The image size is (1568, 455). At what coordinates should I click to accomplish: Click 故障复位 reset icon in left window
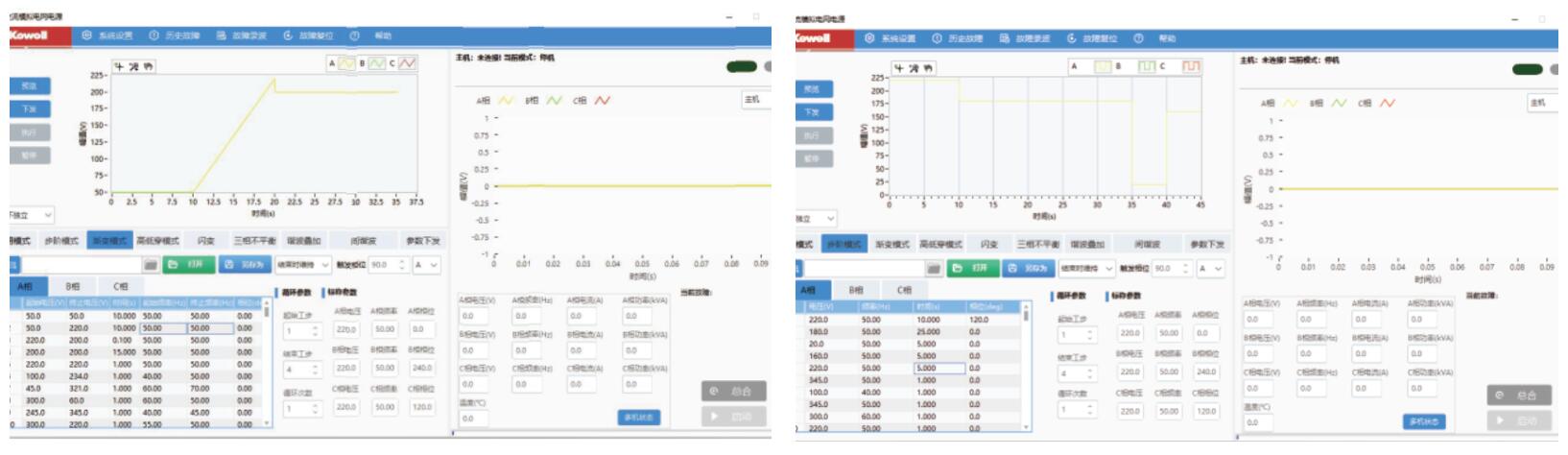[288, 36]
